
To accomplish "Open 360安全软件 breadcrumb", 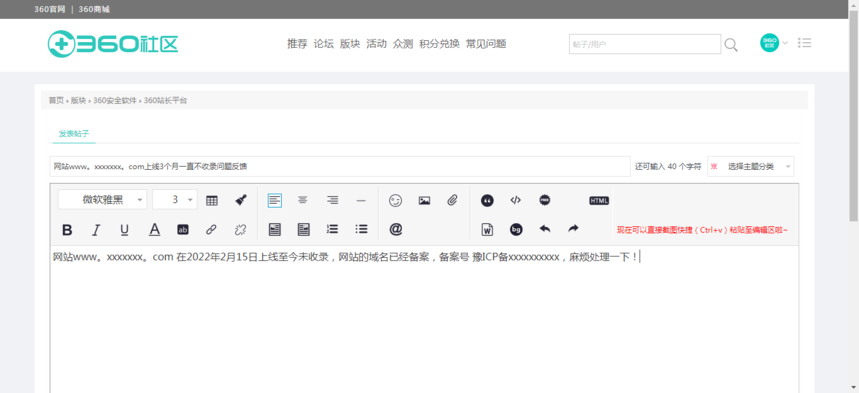I will click(115, 100).
